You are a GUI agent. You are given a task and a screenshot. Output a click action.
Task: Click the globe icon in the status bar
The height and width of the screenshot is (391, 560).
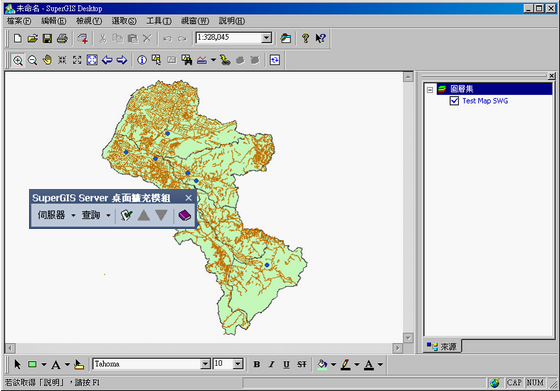point(495,383)
